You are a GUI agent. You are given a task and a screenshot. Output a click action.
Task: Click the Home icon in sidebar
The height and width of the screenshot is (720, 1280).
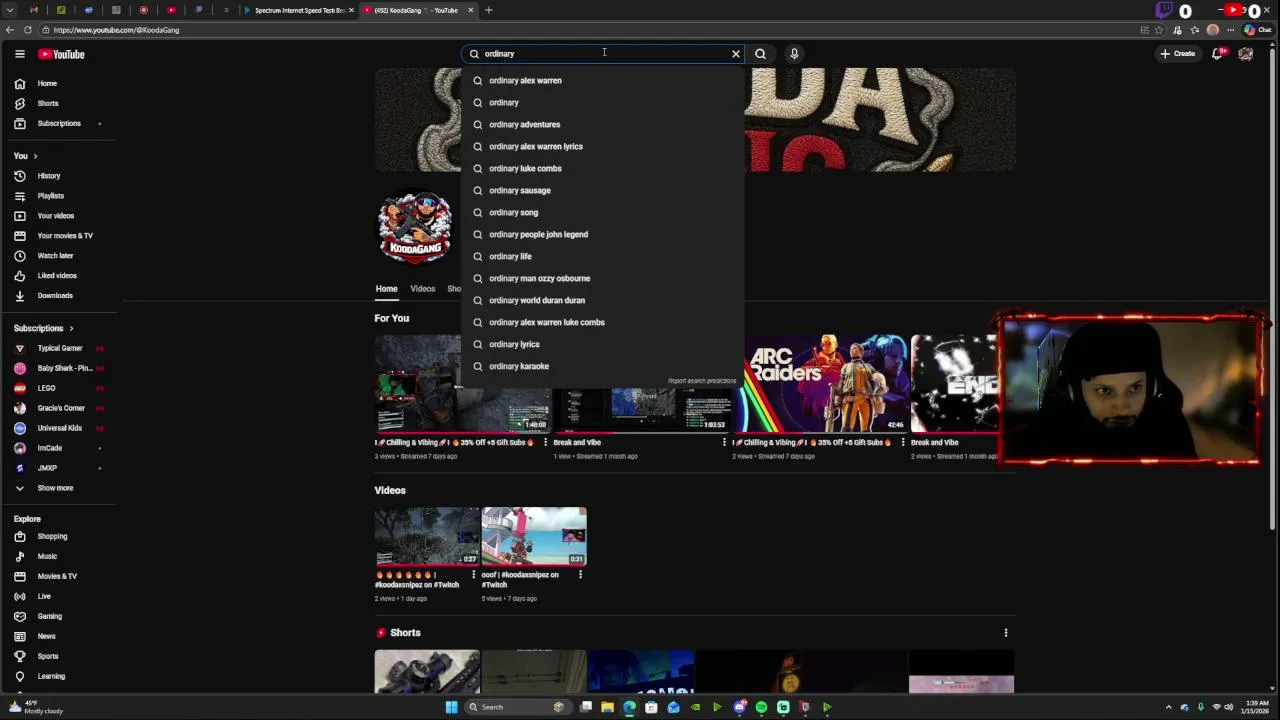[x=20, y=83]
